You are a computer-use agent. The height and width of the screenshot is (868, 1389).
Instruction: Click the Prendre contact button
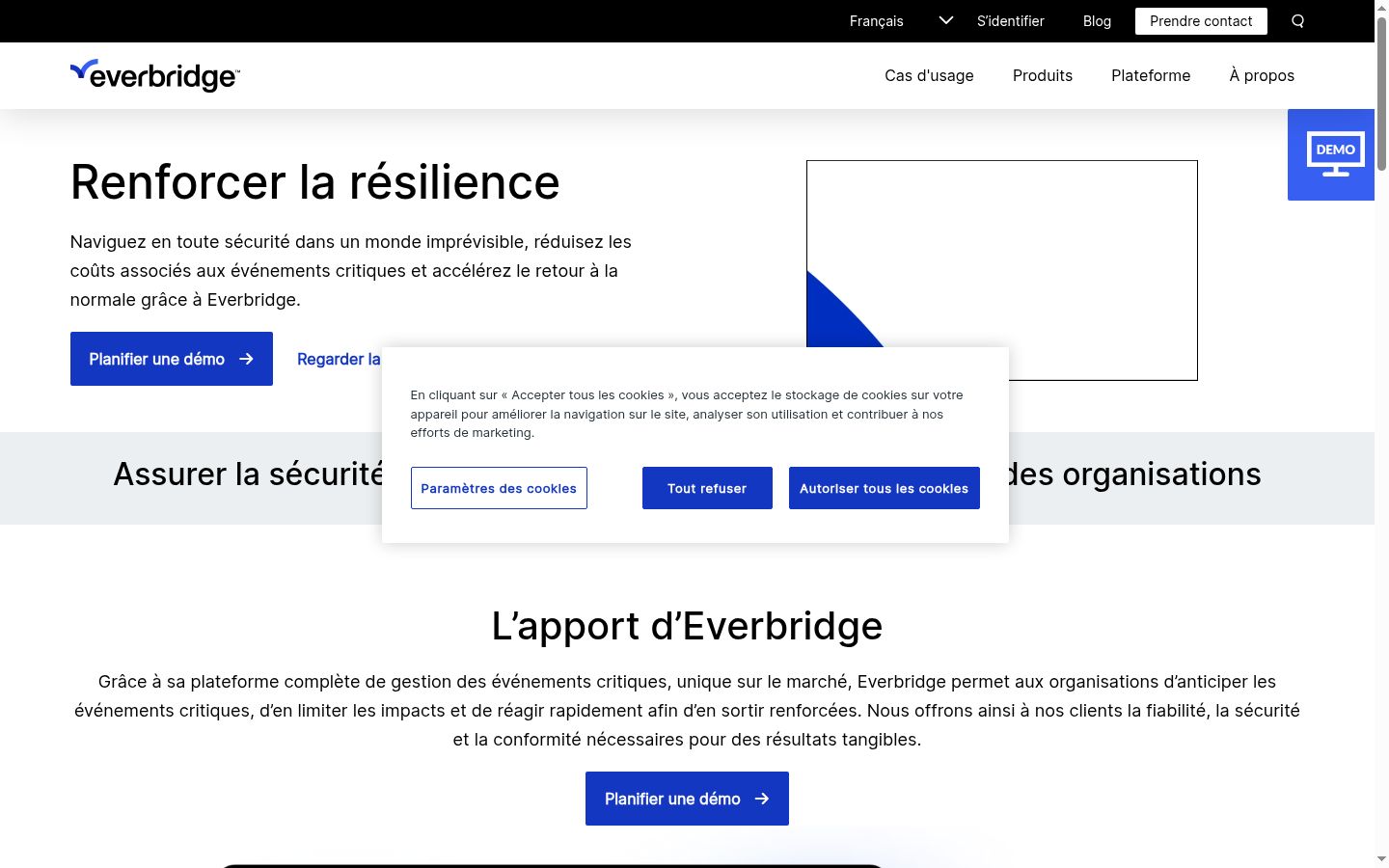tap(1201, 21)
